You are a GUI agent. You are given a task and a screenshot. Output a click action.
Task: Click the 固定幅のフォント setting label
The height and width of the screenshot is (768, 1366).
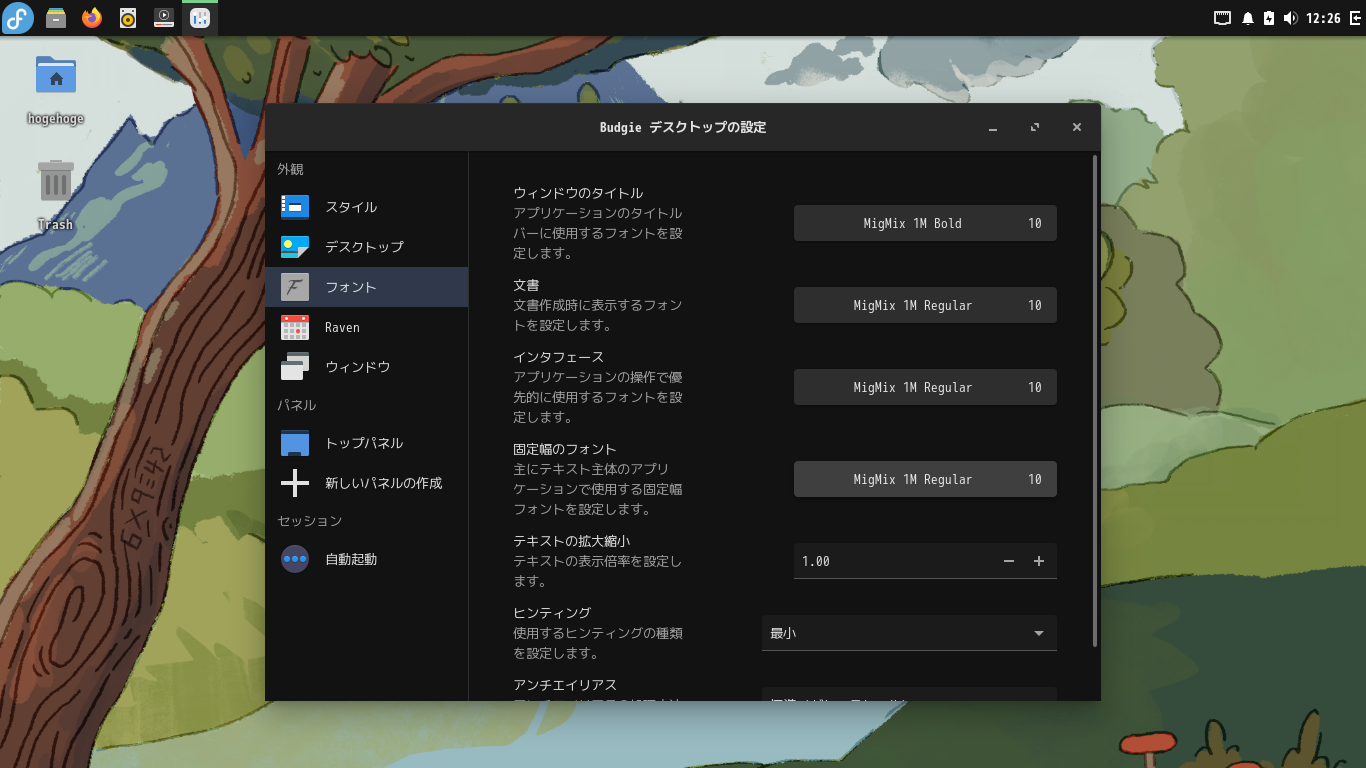[565, 449]
